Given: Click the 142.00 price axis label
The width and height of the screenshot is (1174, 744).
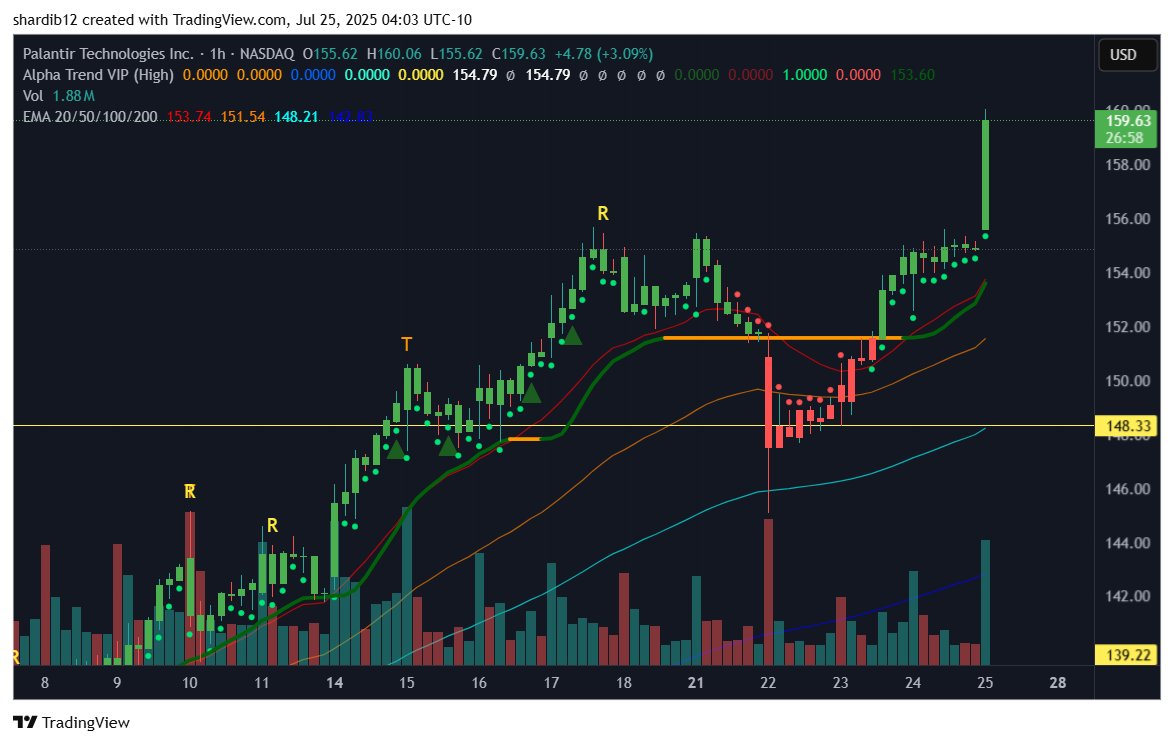Looking at the screenshot, I should 1128,596.
